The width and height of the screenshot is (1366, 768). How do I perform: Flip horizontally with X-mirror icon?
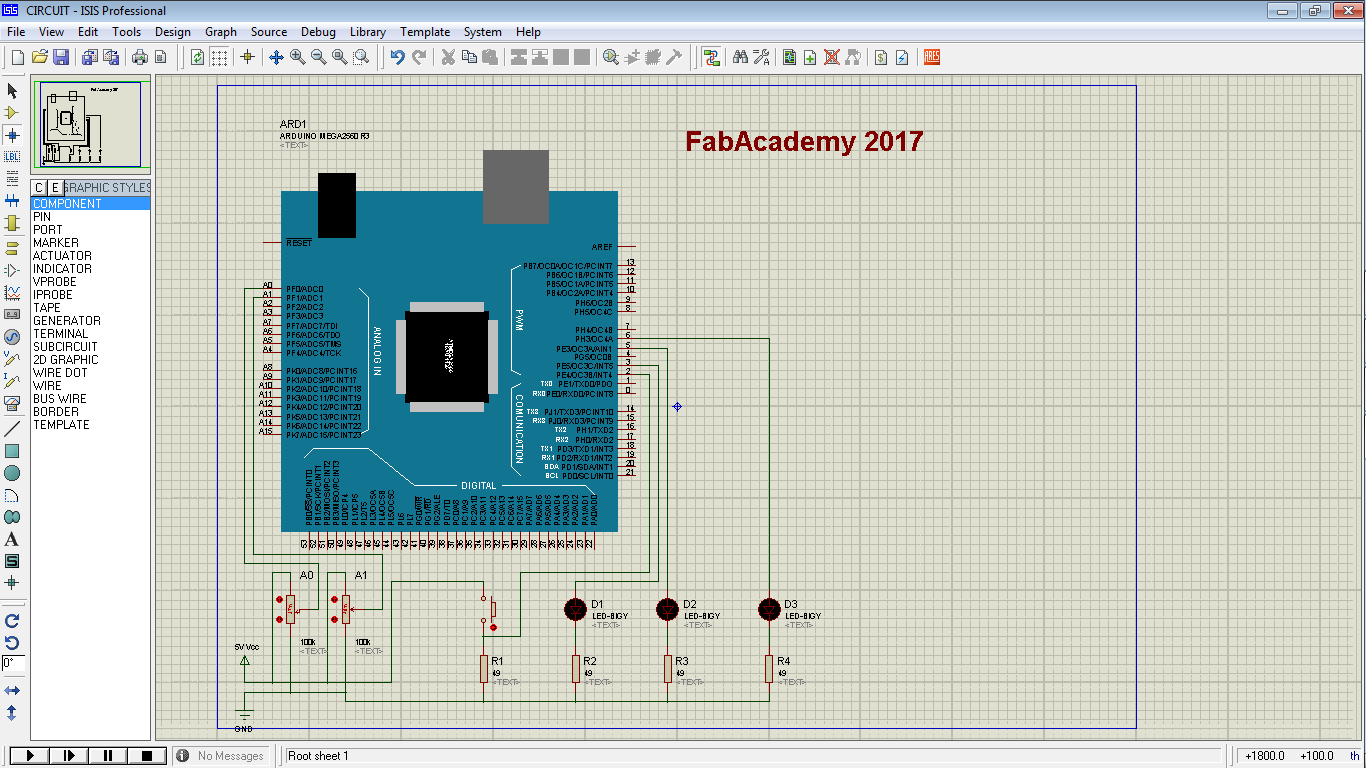[12, 690]
